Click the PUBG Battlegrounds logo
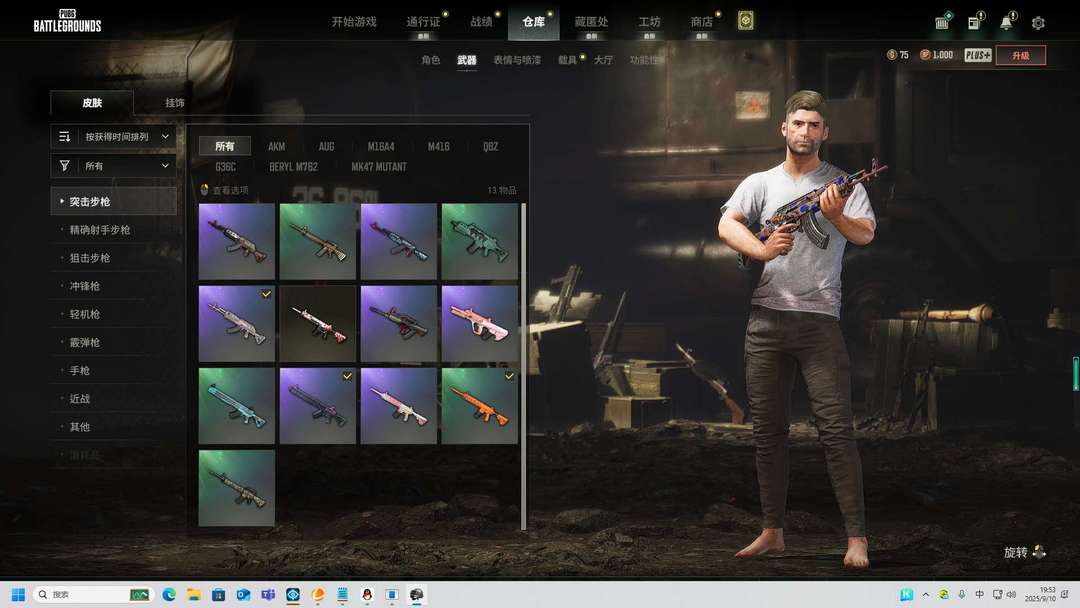 pos(68,21)
